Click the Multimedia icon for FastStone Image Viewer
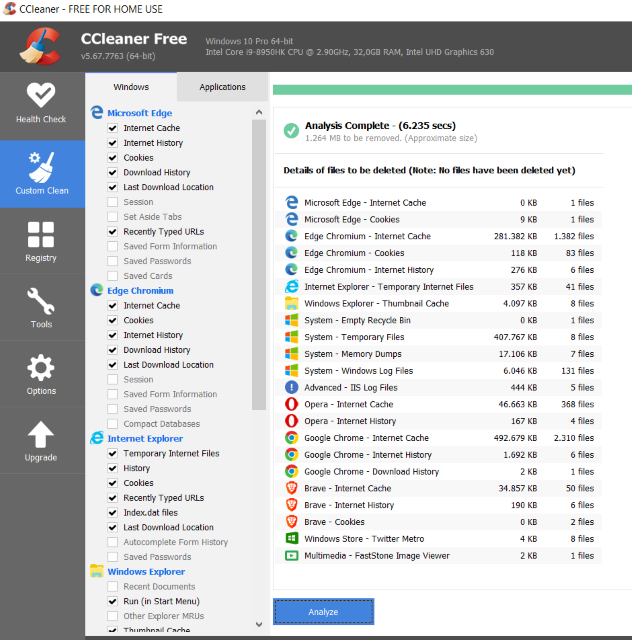Viewport: 632px width, 640px height. [x=292, y=556]
